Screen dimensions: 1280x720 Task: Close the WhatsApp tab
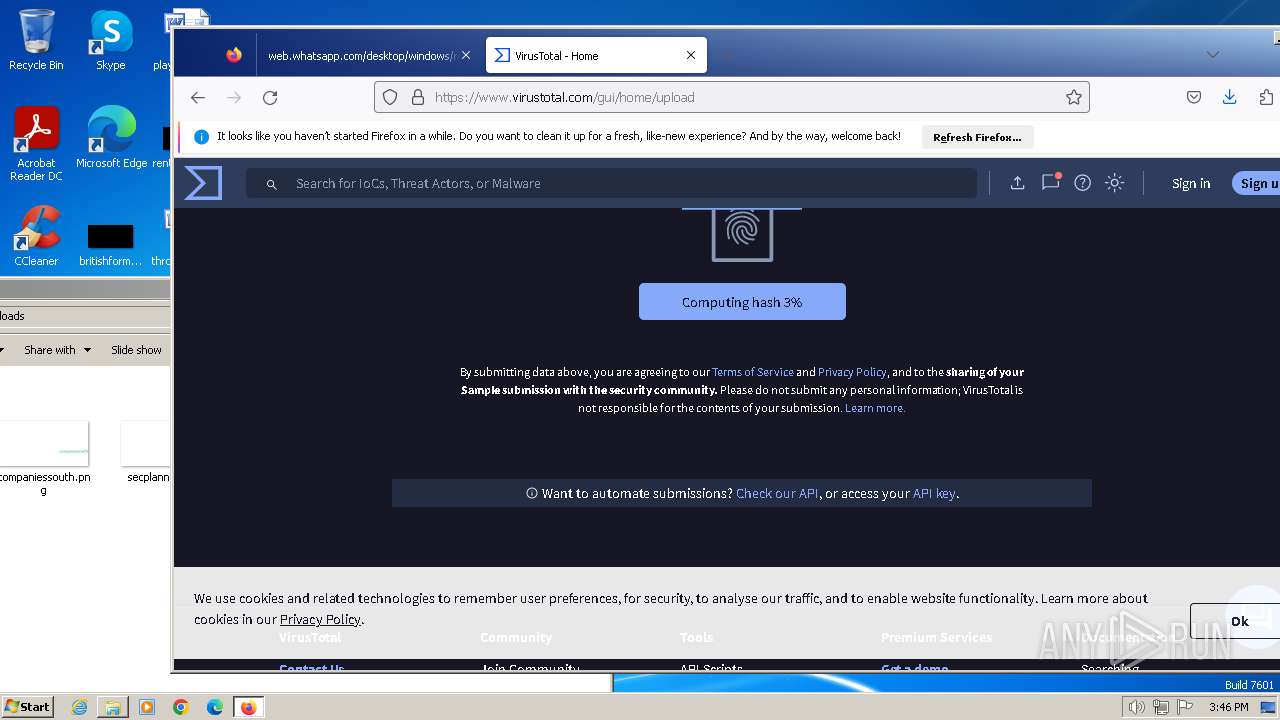(x=466, y=55)
